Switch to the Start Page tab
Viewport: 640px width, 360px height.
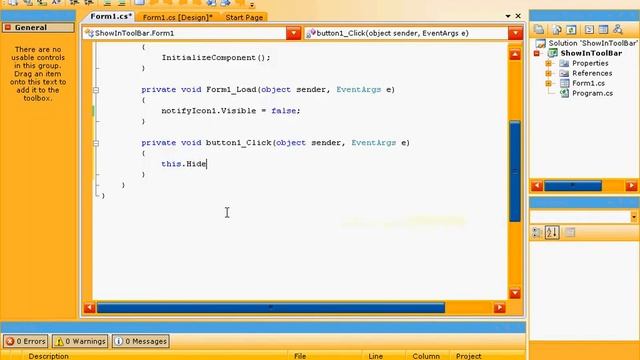[x=244, y=17]
